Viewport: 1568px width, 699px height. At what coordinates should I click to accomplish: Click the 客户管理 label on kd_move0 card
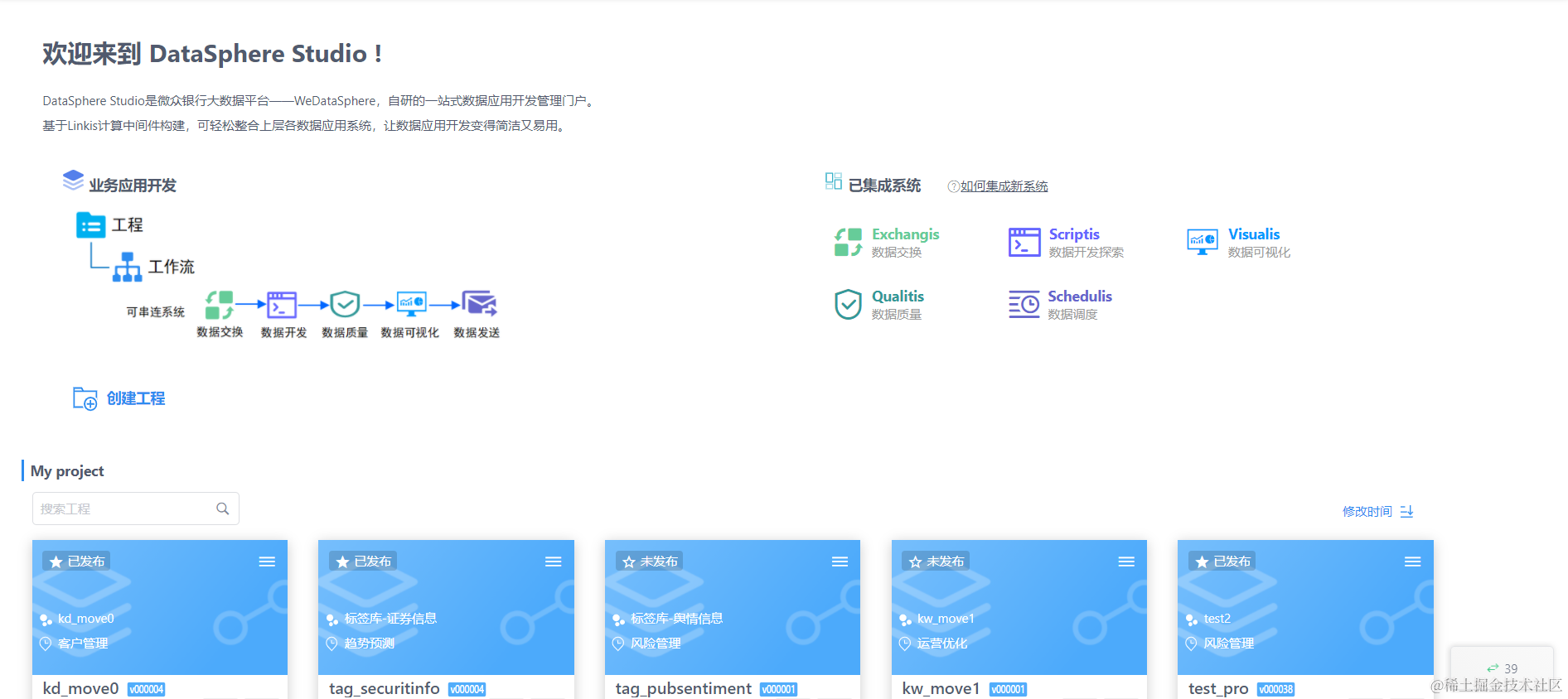point(83,644)
